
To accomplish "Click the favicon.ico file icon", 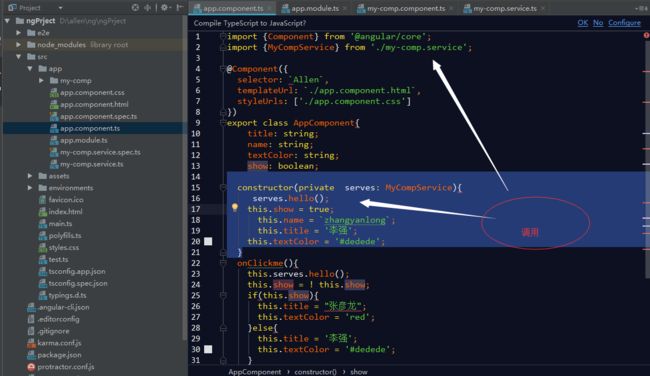I will click(42, 200).
